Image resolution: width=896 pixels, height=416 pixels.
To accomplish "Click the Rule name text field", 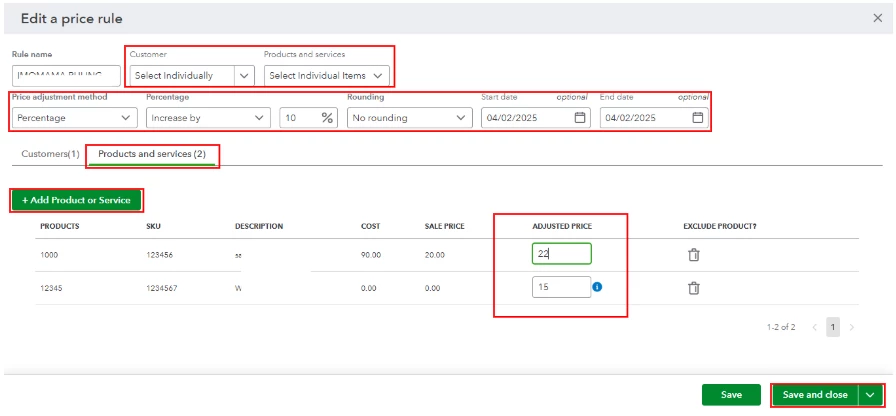I will [x=66, y=75].
